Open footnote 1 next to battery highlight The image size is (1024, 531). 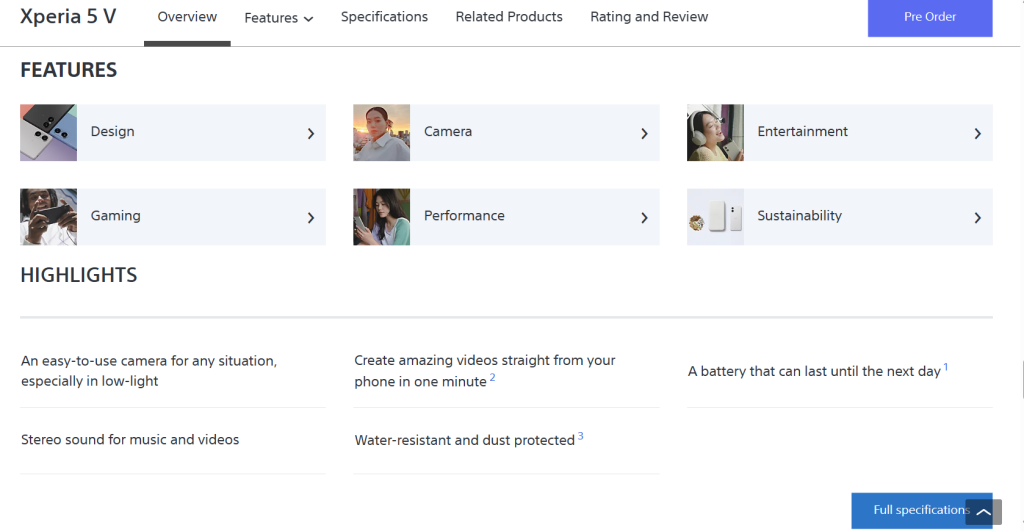pyautogui.click(x=946, y=367)
